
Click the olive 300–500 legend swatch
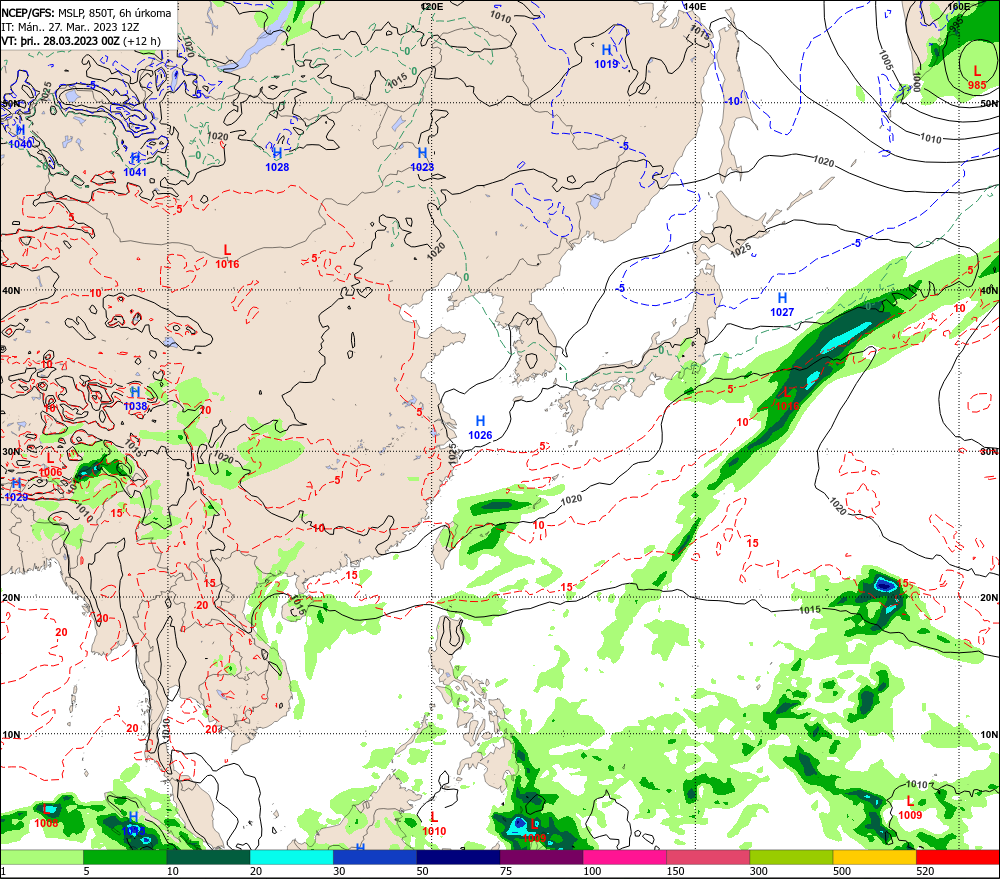click(791, 857)
